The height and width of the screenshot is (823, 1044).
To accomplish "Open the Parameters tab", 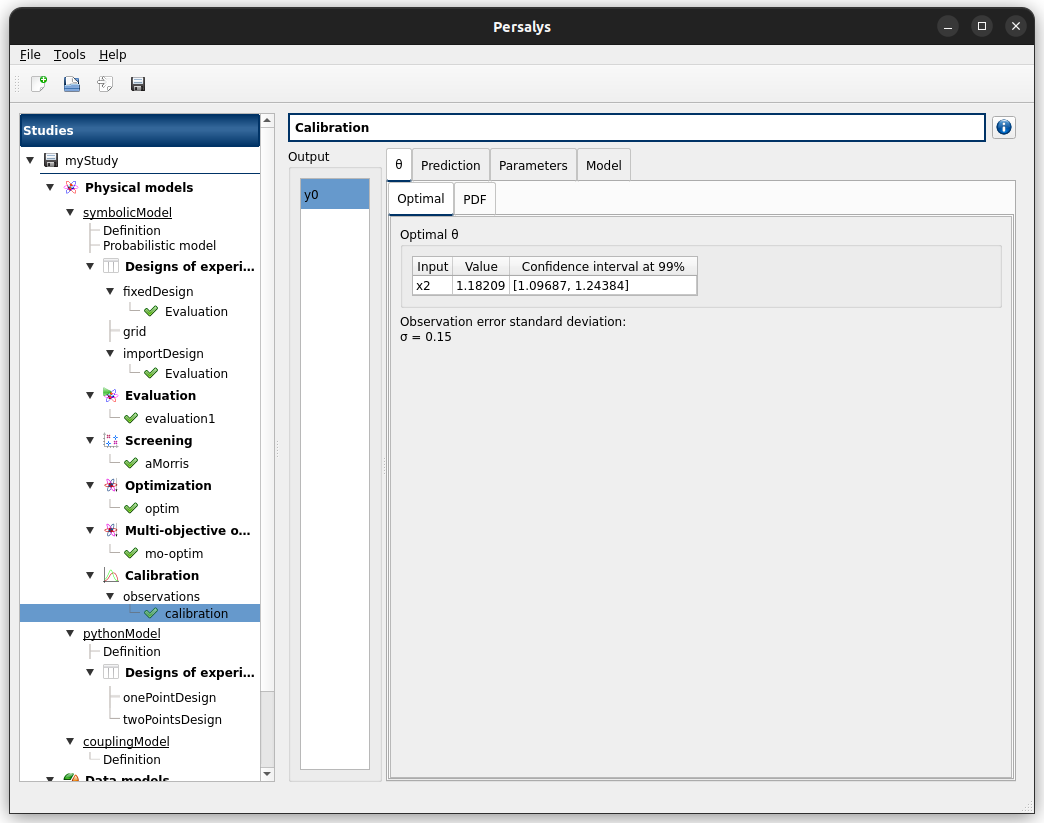I will [x=533, y=166].
